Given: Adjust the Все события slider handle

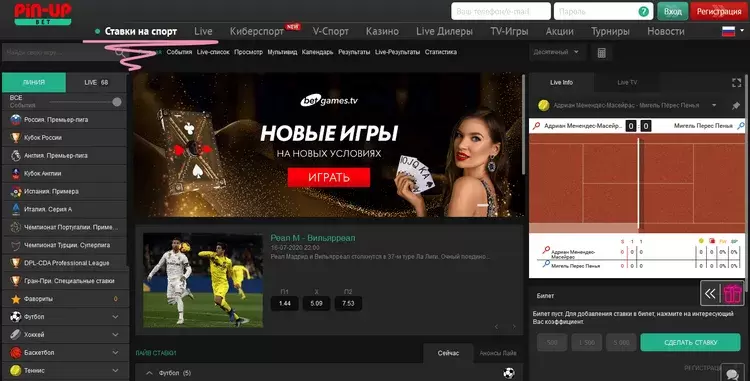Looking at the screenshot, I should [x=117, y=102].
